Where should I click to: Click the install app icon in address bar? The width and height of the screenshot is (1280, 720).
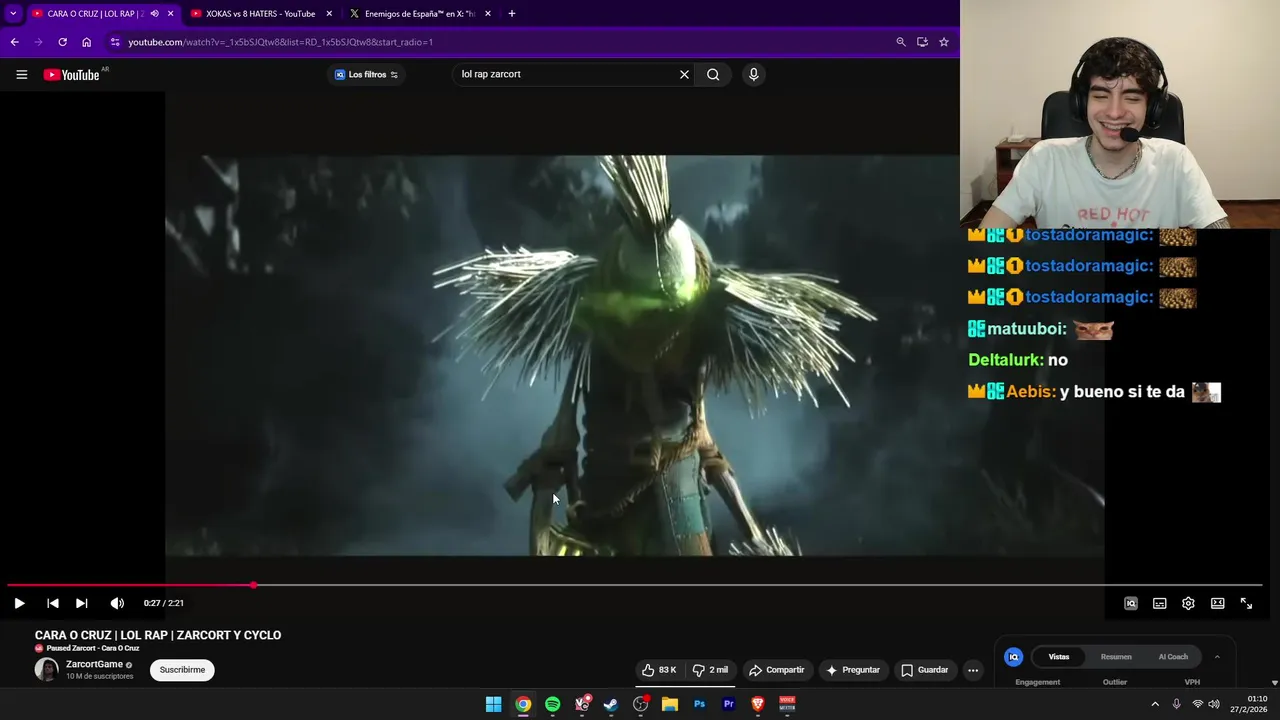coord(922,42)
